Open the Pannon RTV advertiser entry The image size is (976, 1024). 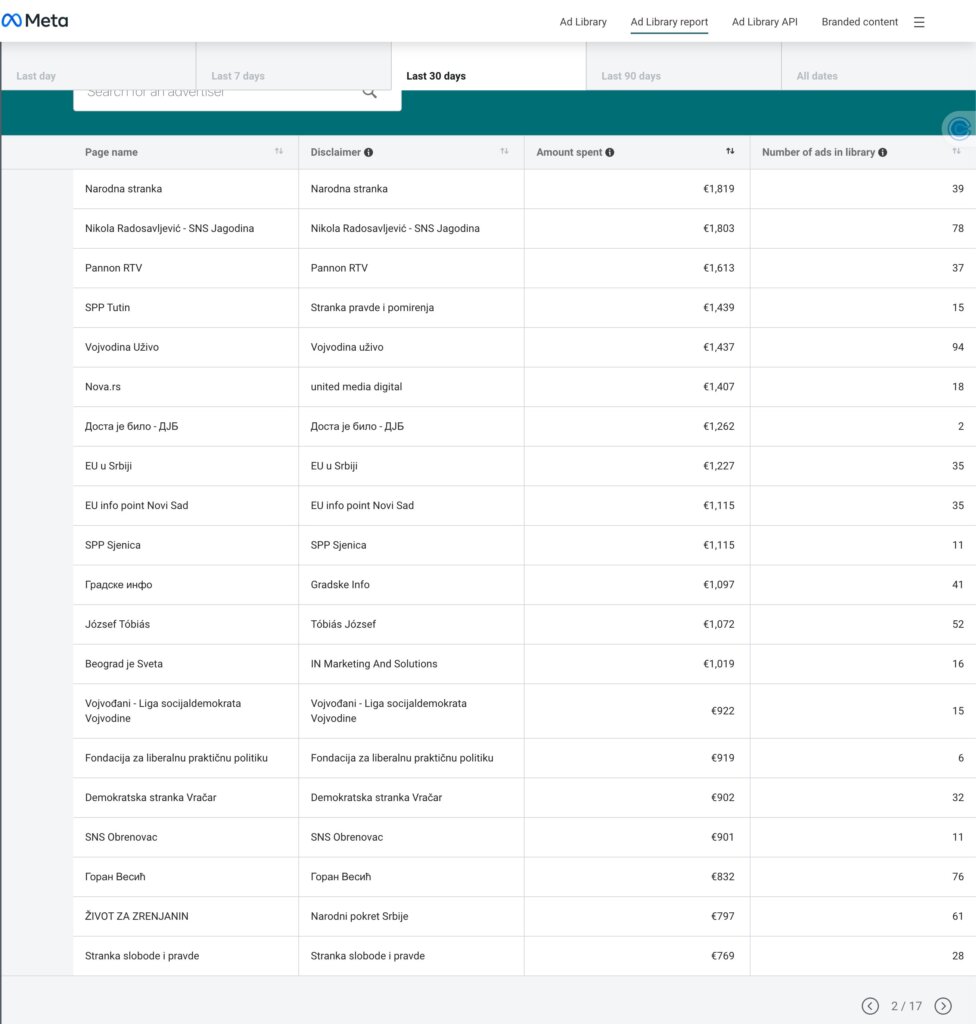click(x=114, y=268)
